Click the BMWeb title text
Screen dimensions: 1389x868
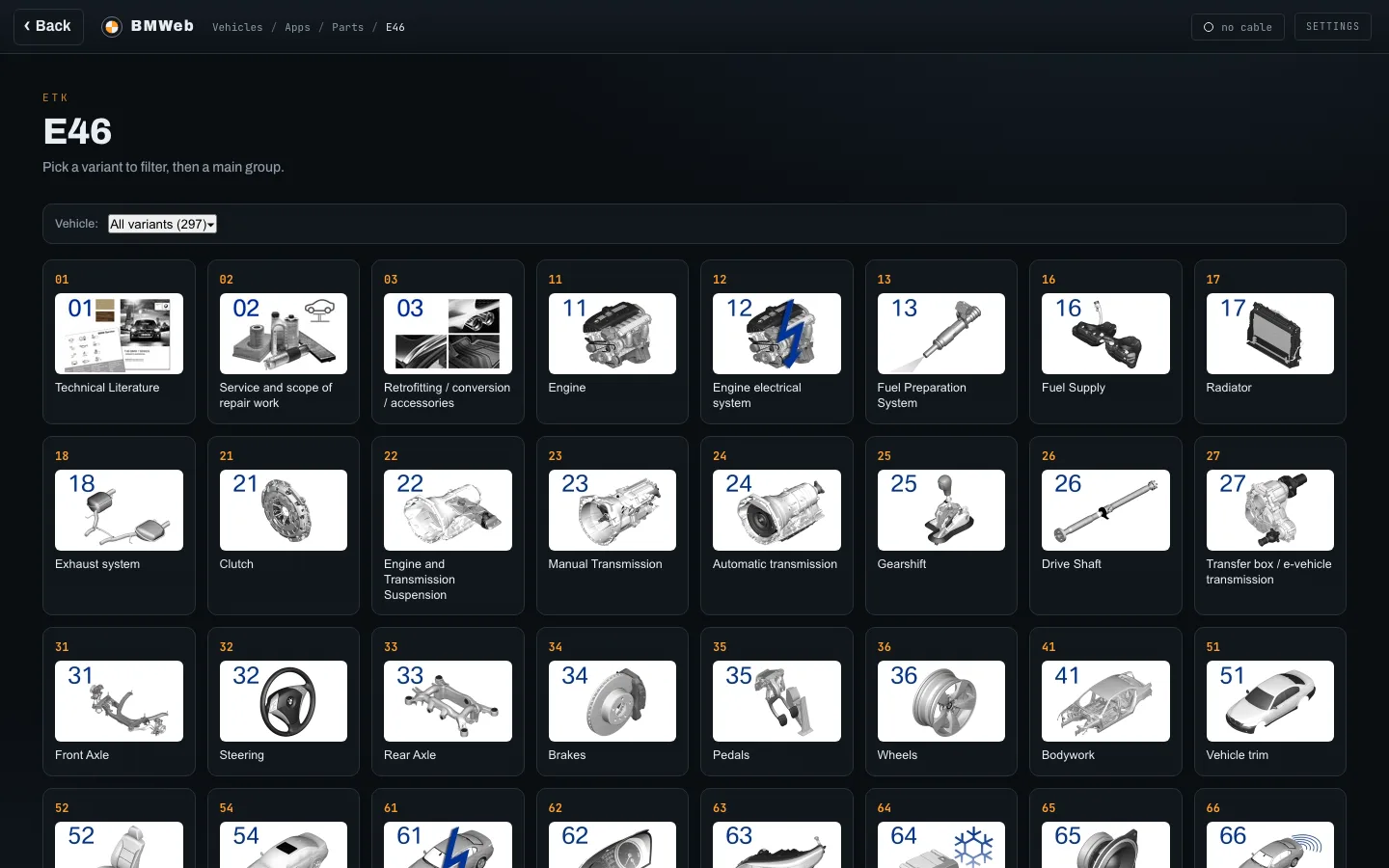pos(162,26)
